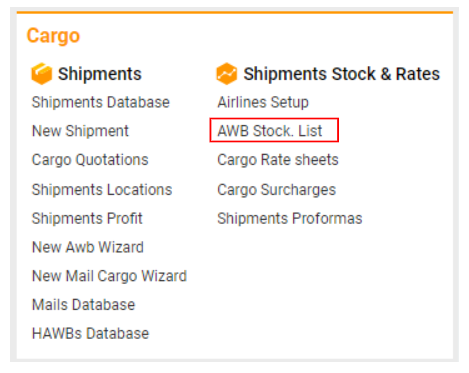This screenshot has height=373, width=469.
Task: Go to Shipments Locations
Action: tap(102, 190)
